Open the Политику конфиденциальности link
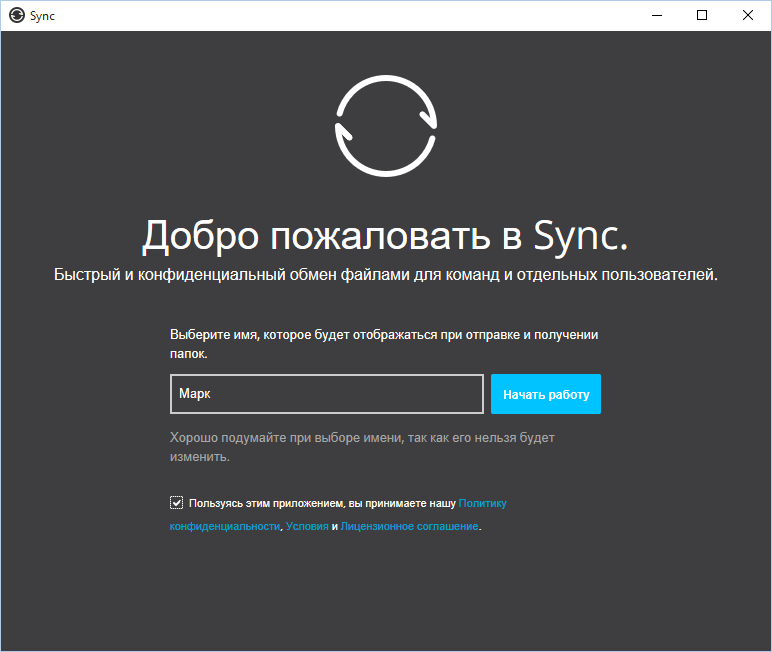The height and width of the screenshot is (652, 772). [x=489, y=504]
